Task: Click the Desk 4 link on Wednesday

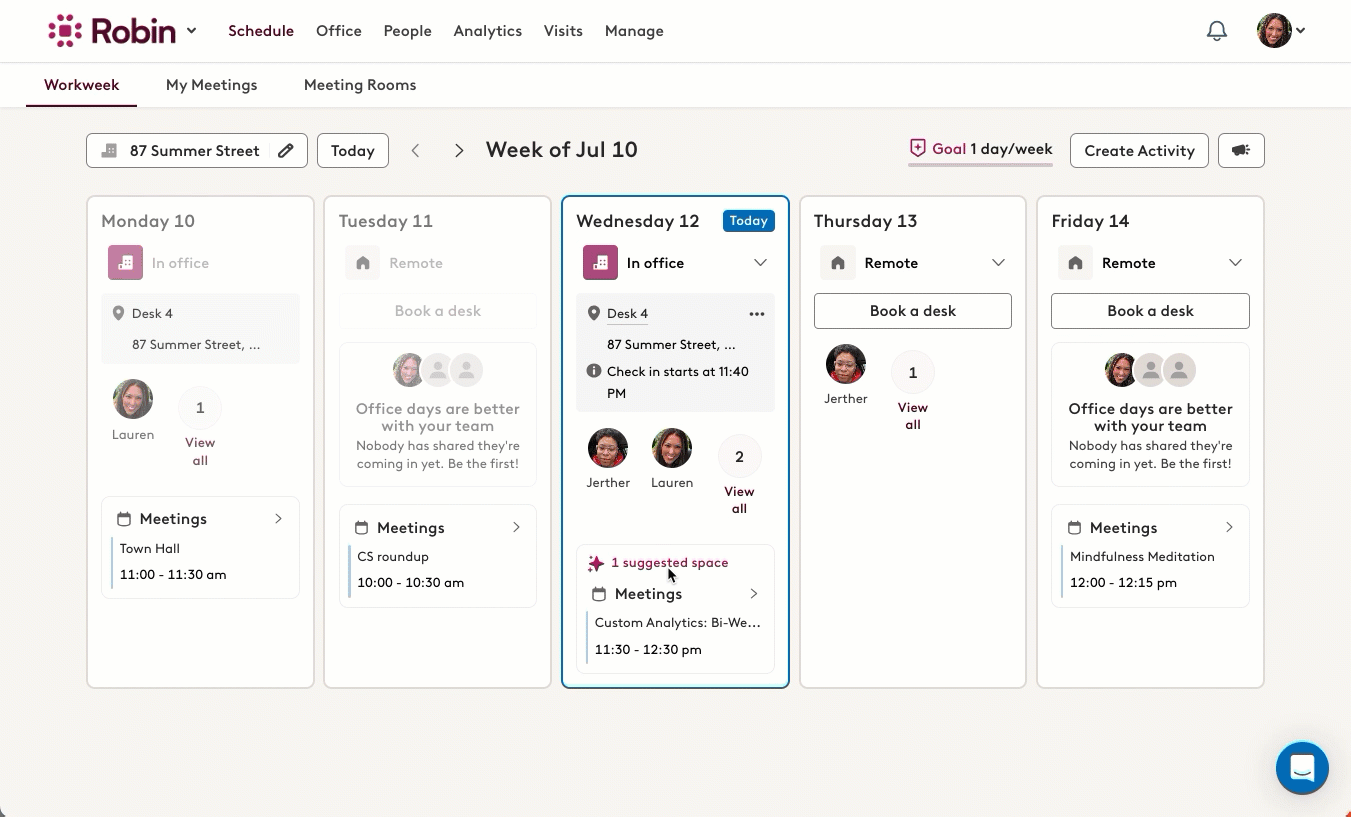Action: click(x=627, y=314)
